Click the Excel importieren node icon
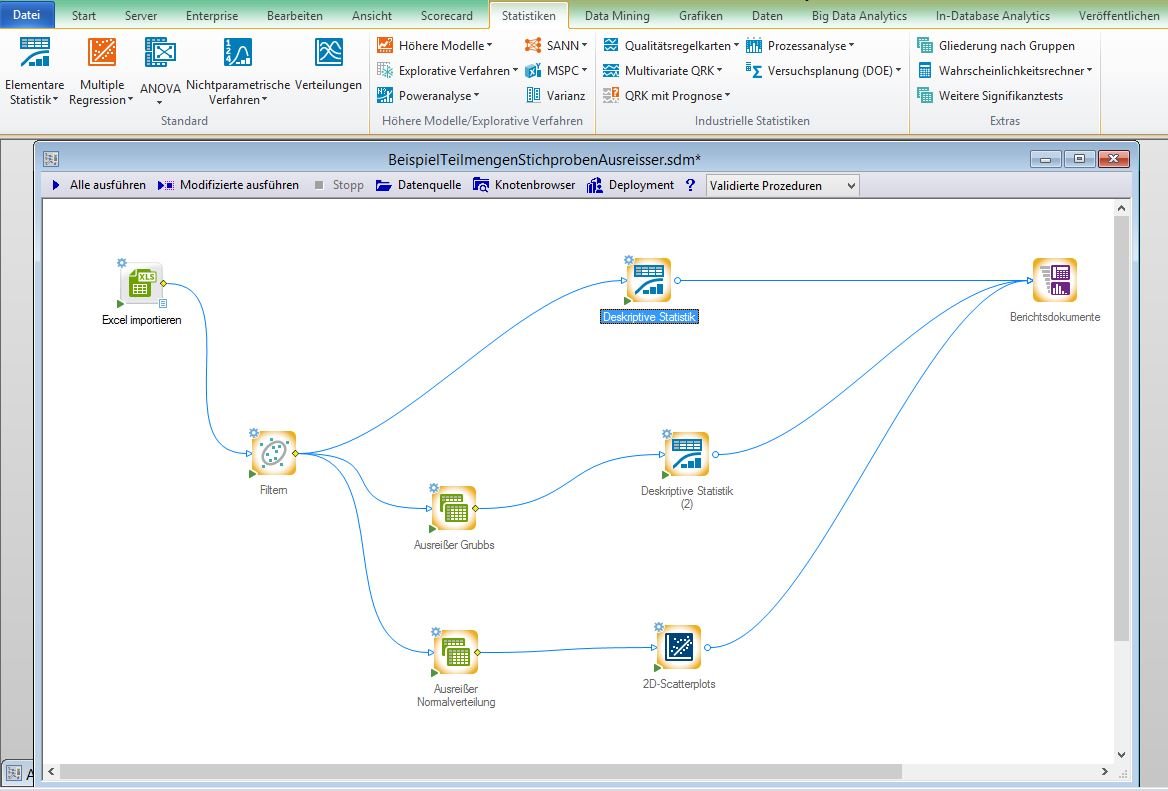Image resolution: width=1168 pixels, height=791 pixels. 141,283
